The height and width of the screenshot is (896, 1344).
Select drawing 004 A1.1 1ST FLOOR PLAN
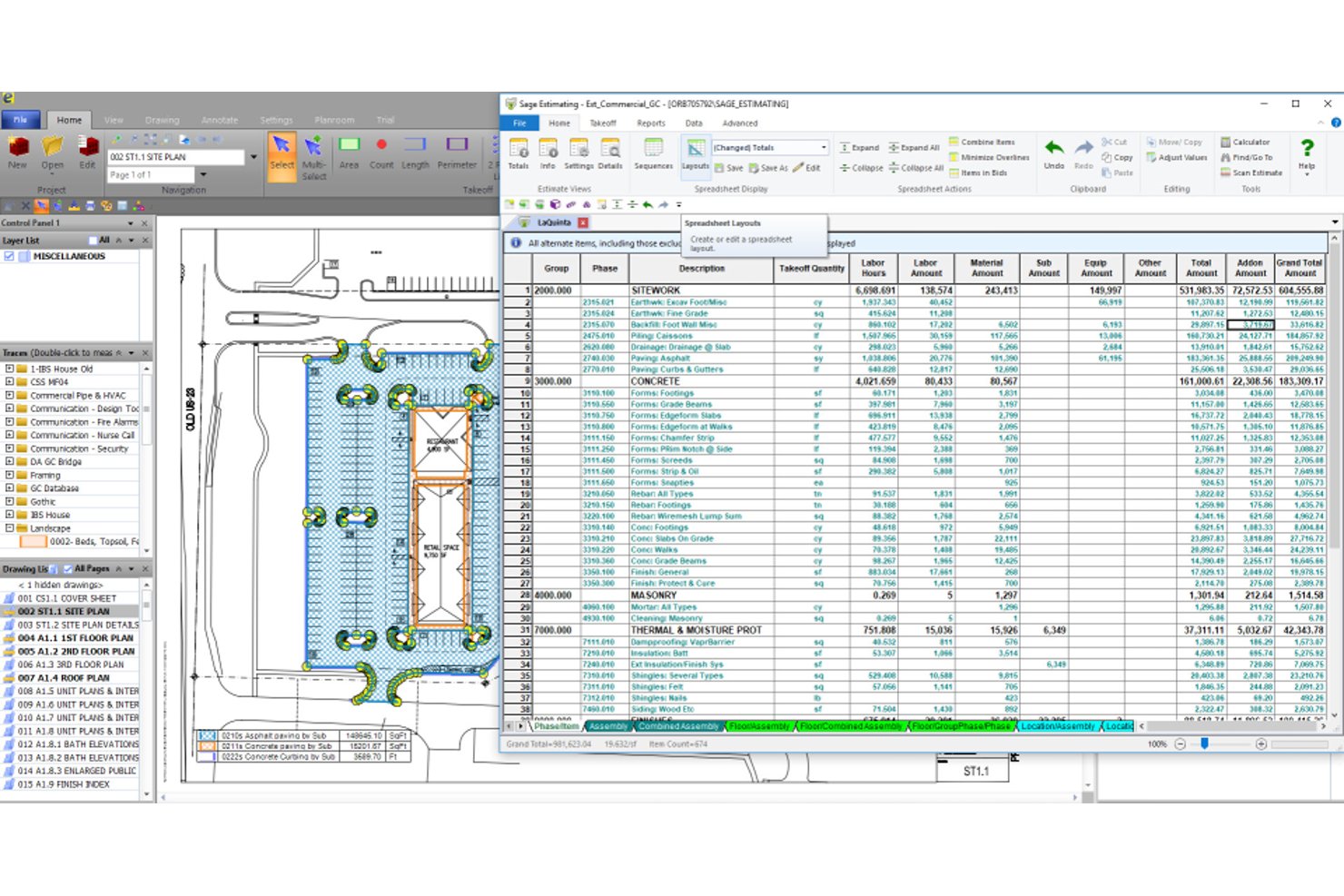[76, 638]
